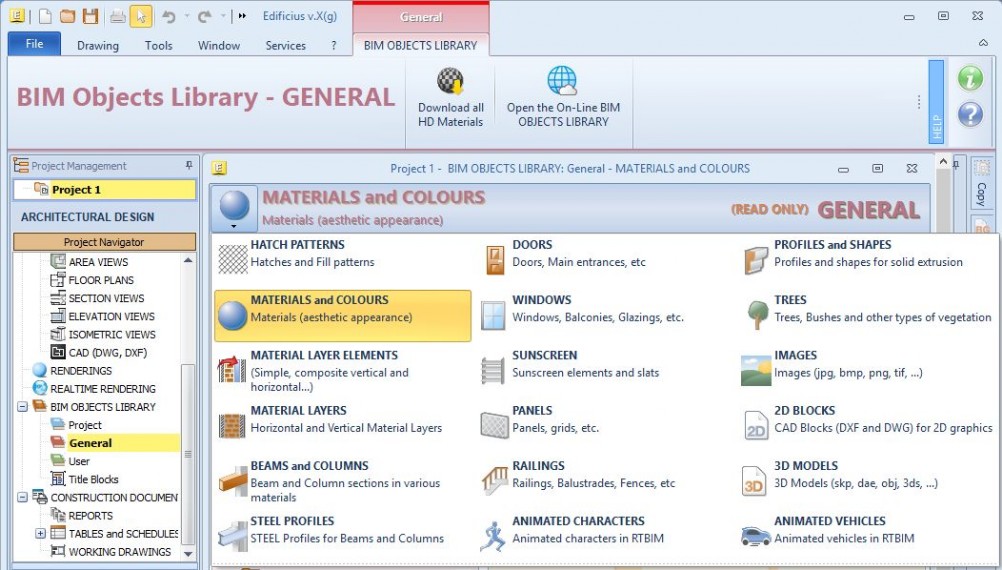The image size is (1002, 570).
Task: Choose DOORS category icon
Action: 495,260
